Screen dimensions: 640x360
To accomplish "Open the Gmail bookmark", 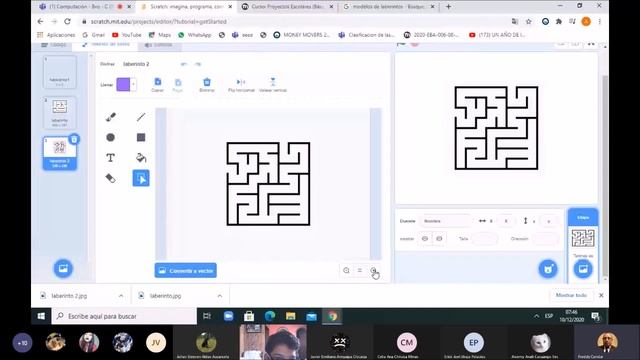I will (93, 35).
